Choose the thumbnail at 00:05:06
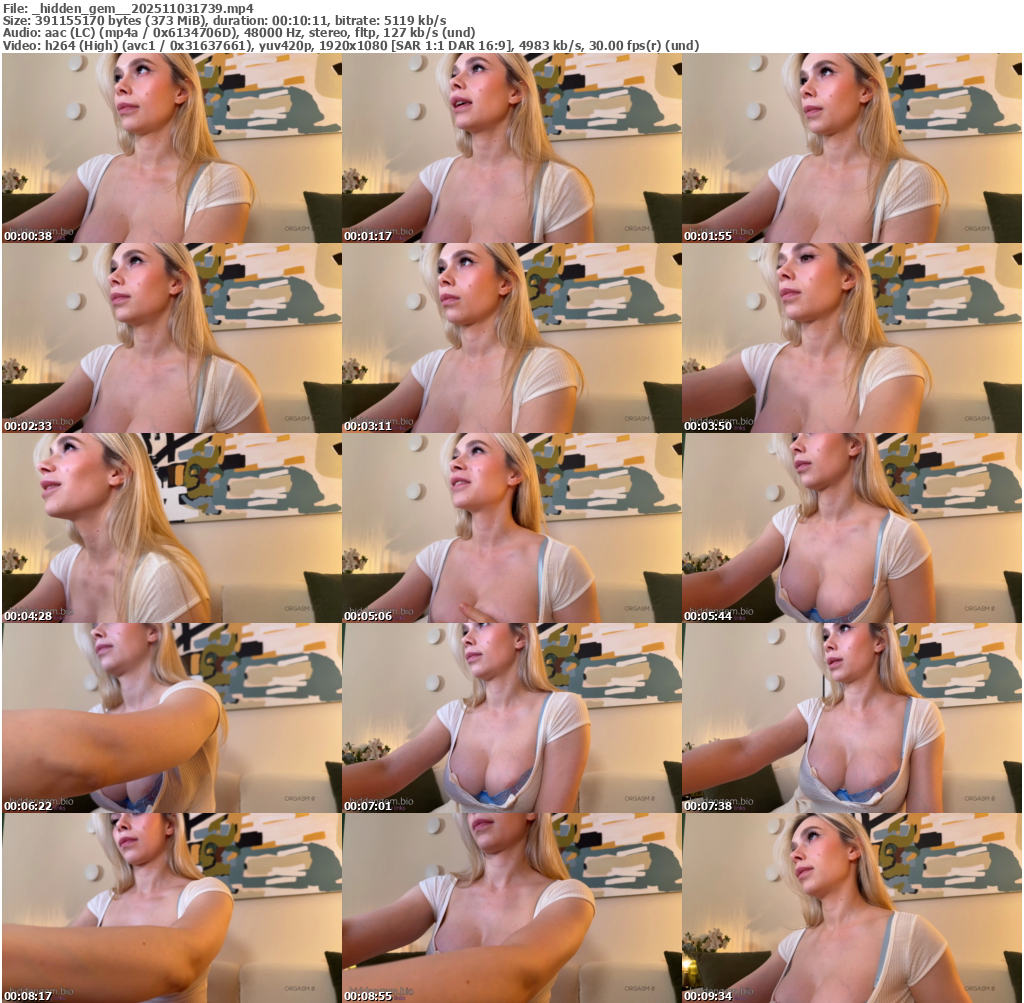1024x1003 pixels. (511, 528)
